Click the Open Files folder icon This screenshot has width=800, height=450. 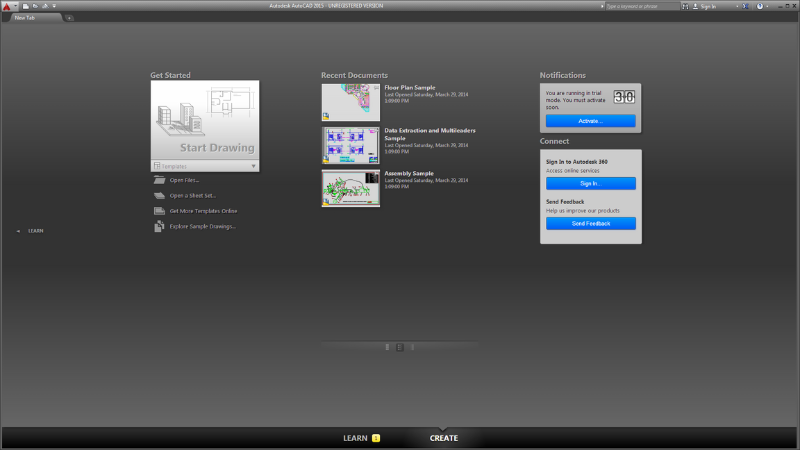pyautogui.click(x=160, y=180)
